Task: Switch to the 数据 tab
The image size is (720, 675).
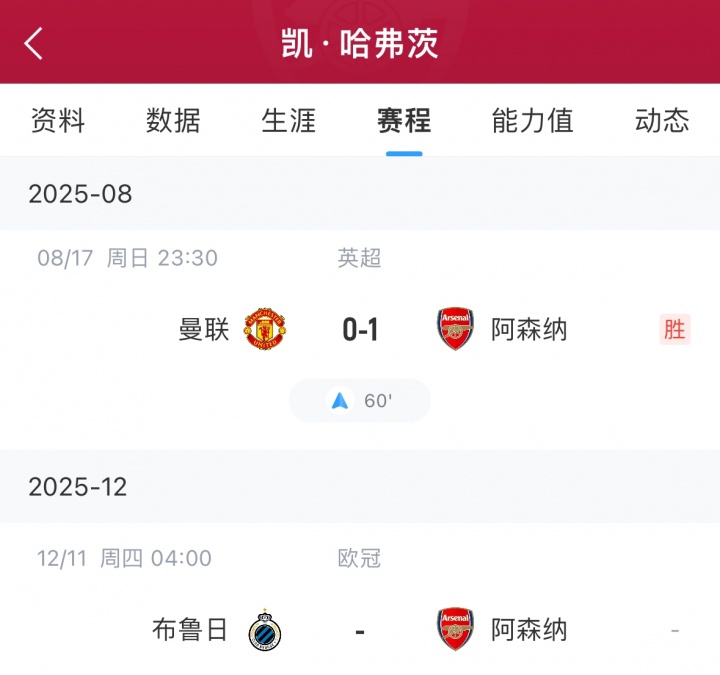Action: coord(173,121)
